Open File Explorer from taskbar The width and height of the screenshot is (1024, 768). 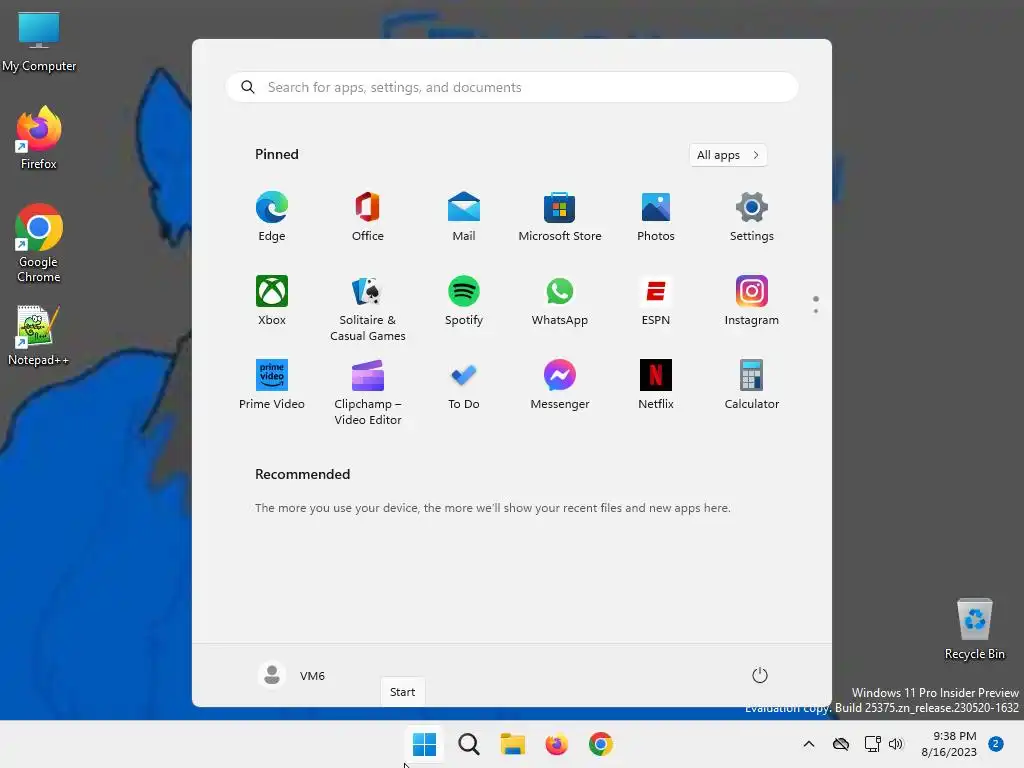point(513,744)
